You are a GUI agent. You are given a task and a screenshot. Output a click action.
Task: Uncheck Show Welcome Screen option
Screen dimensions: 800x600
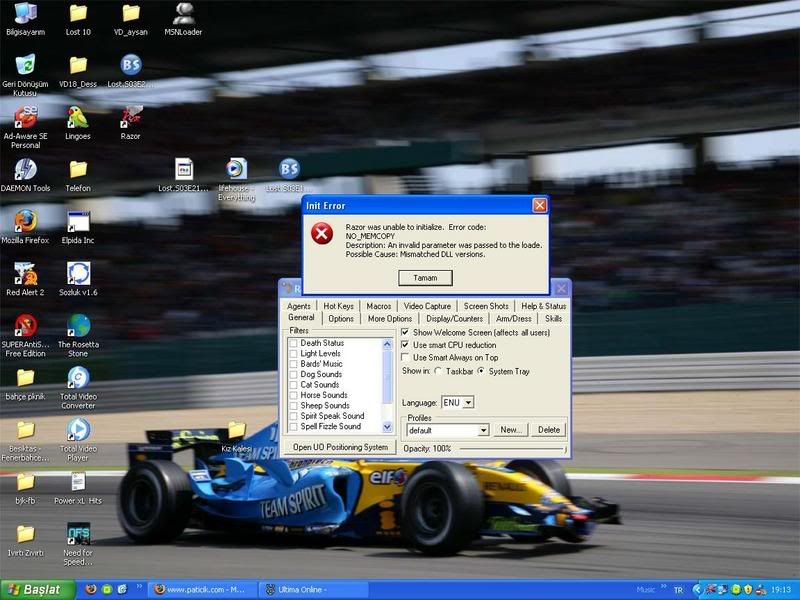(405, 333)
